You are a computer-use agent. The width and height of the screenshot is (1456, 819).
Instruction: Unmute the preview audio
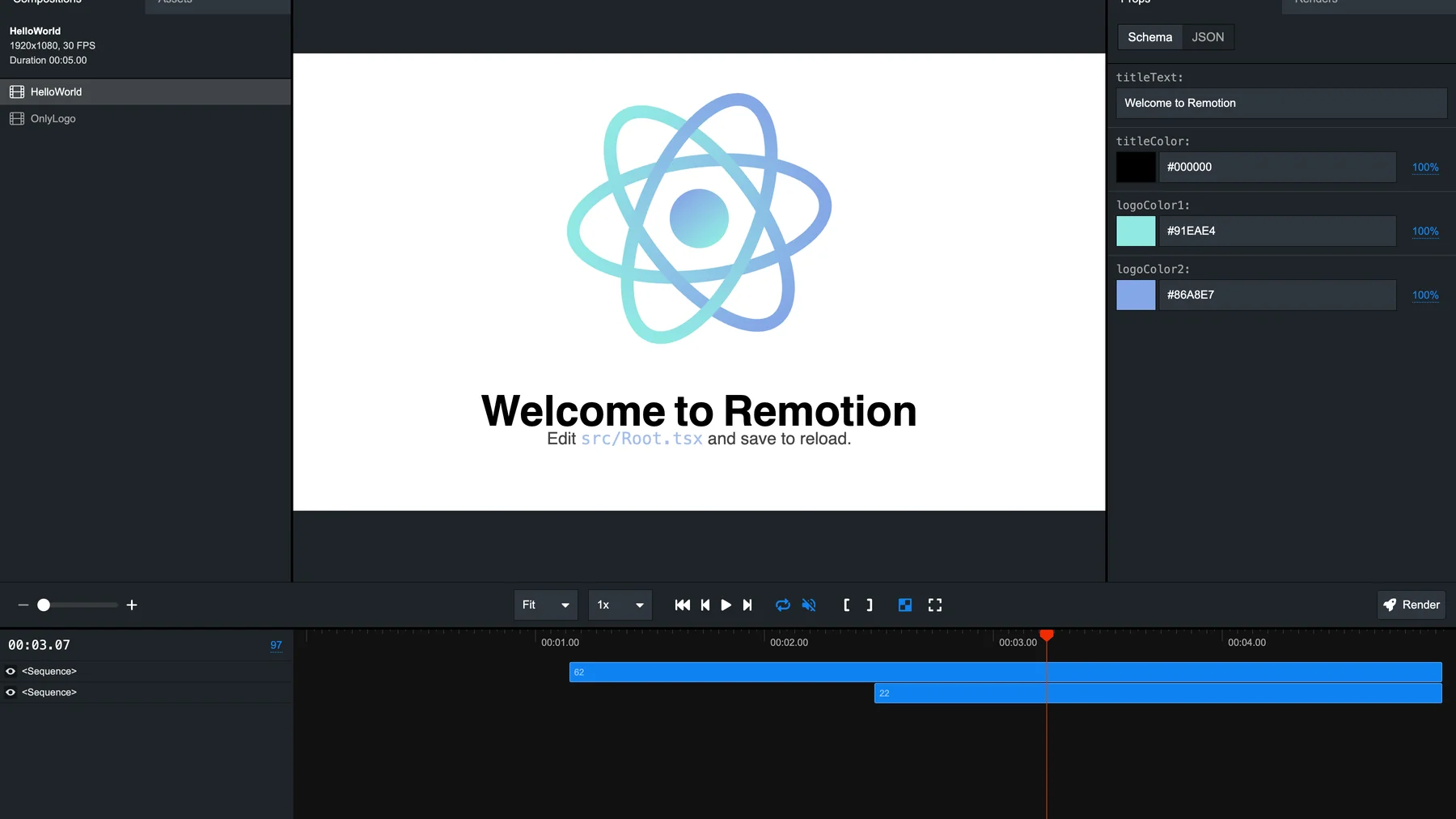coord(808,605)
